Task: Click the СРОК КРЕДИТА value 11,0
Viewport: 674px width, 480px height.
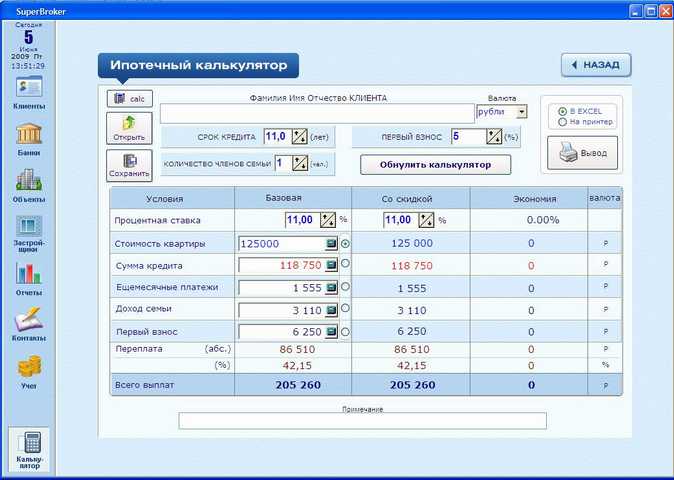Action: click(278, 137)
